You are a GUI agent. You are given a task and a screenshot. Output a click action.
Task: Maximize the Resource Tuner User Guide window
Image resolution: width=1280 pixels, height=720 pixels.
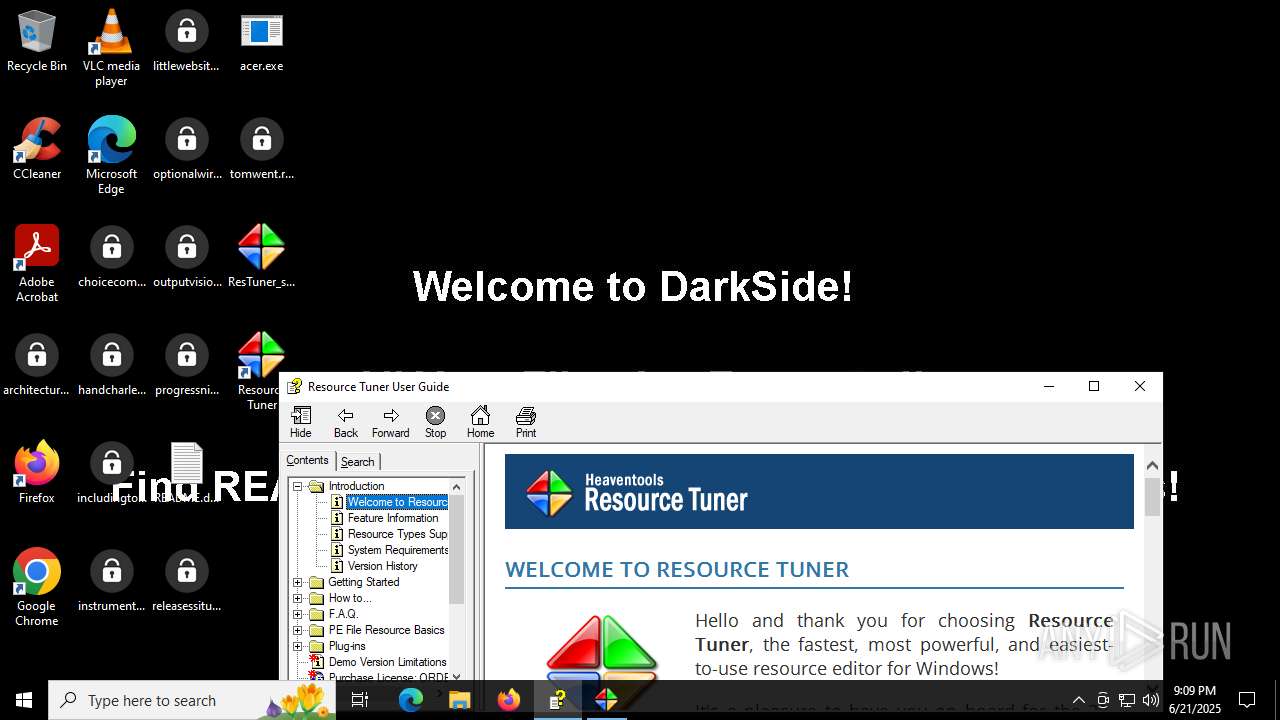coord(1094,386)
